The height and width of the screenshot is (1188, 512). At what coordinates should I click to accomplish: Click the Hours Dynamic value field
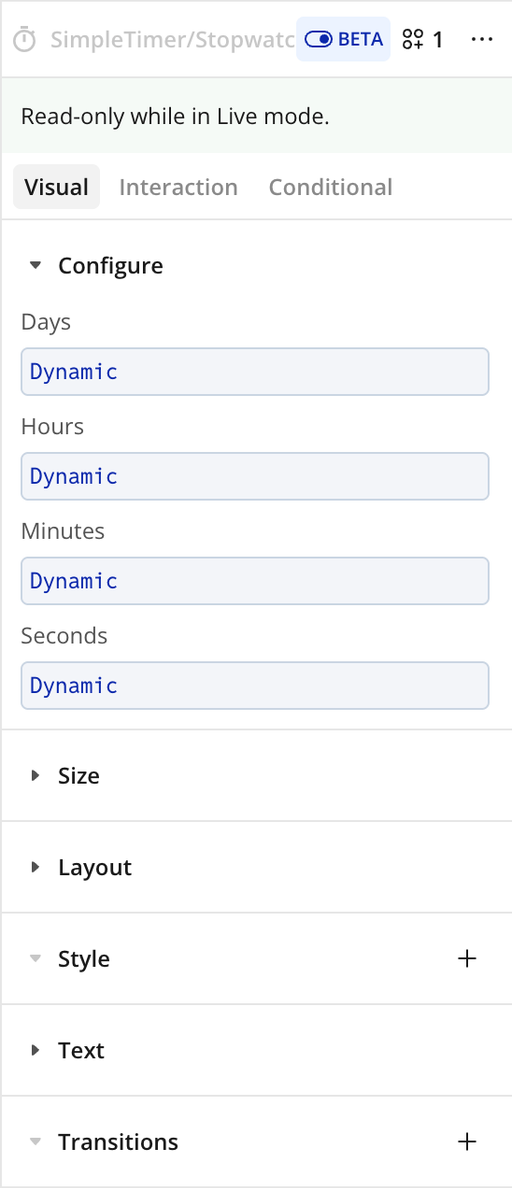(x=255, y=477)
